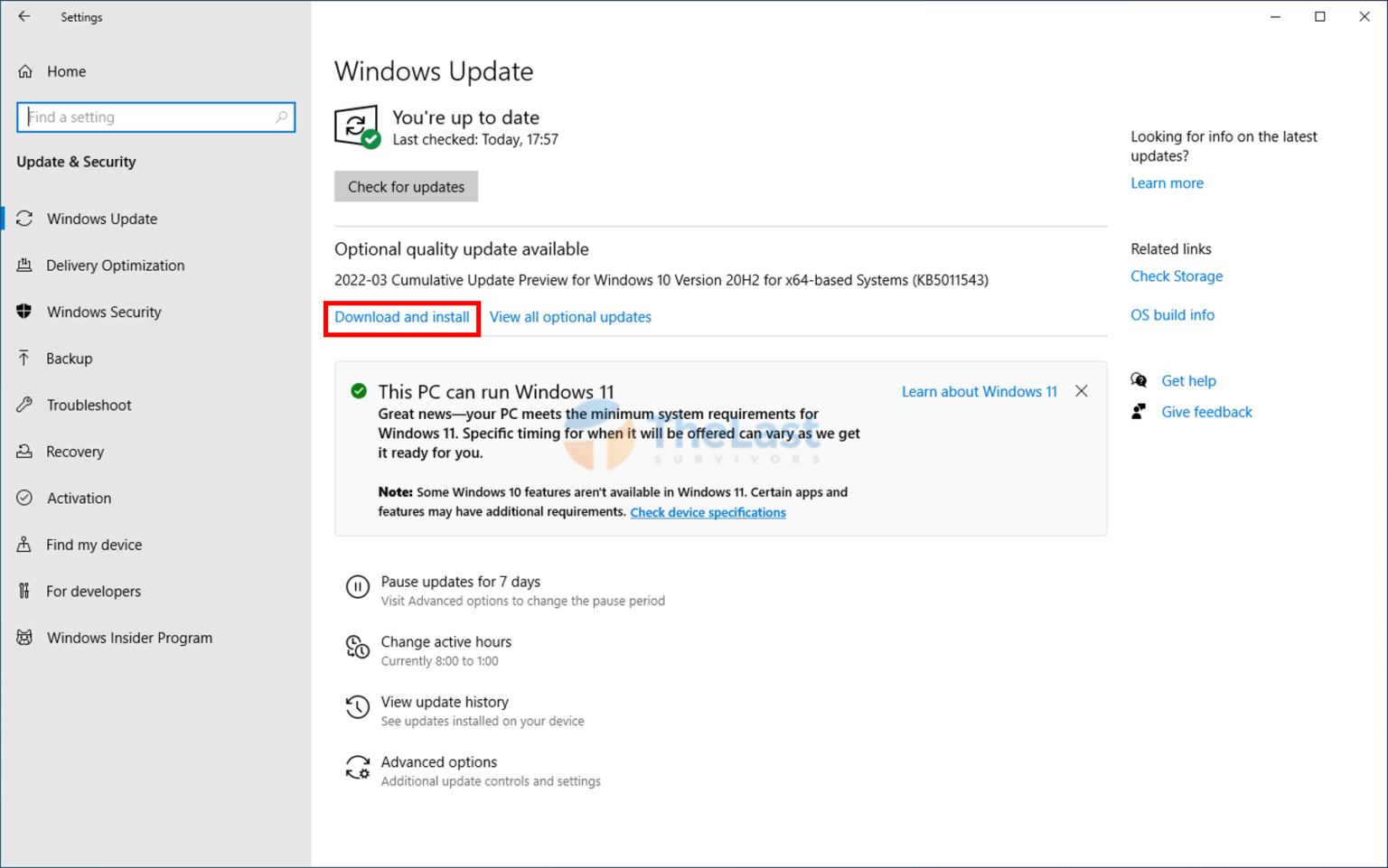Click the Give feedback person icon
The image size is (1388, 868).
(x=1139, y=412)
